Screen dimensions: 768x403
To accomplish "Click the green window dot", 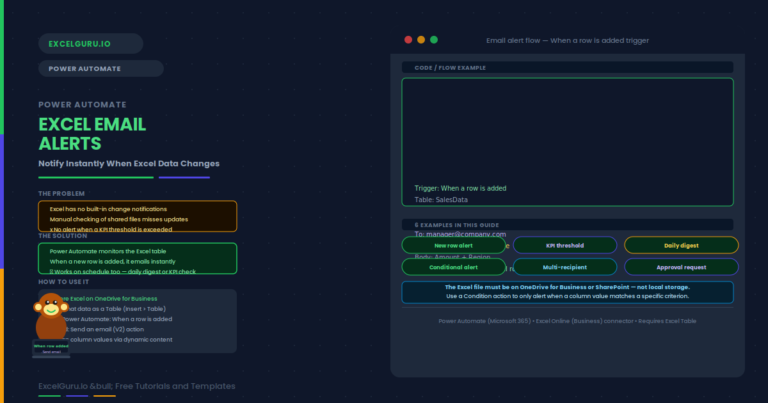I will pyautogui.click(x=434, y=40).
